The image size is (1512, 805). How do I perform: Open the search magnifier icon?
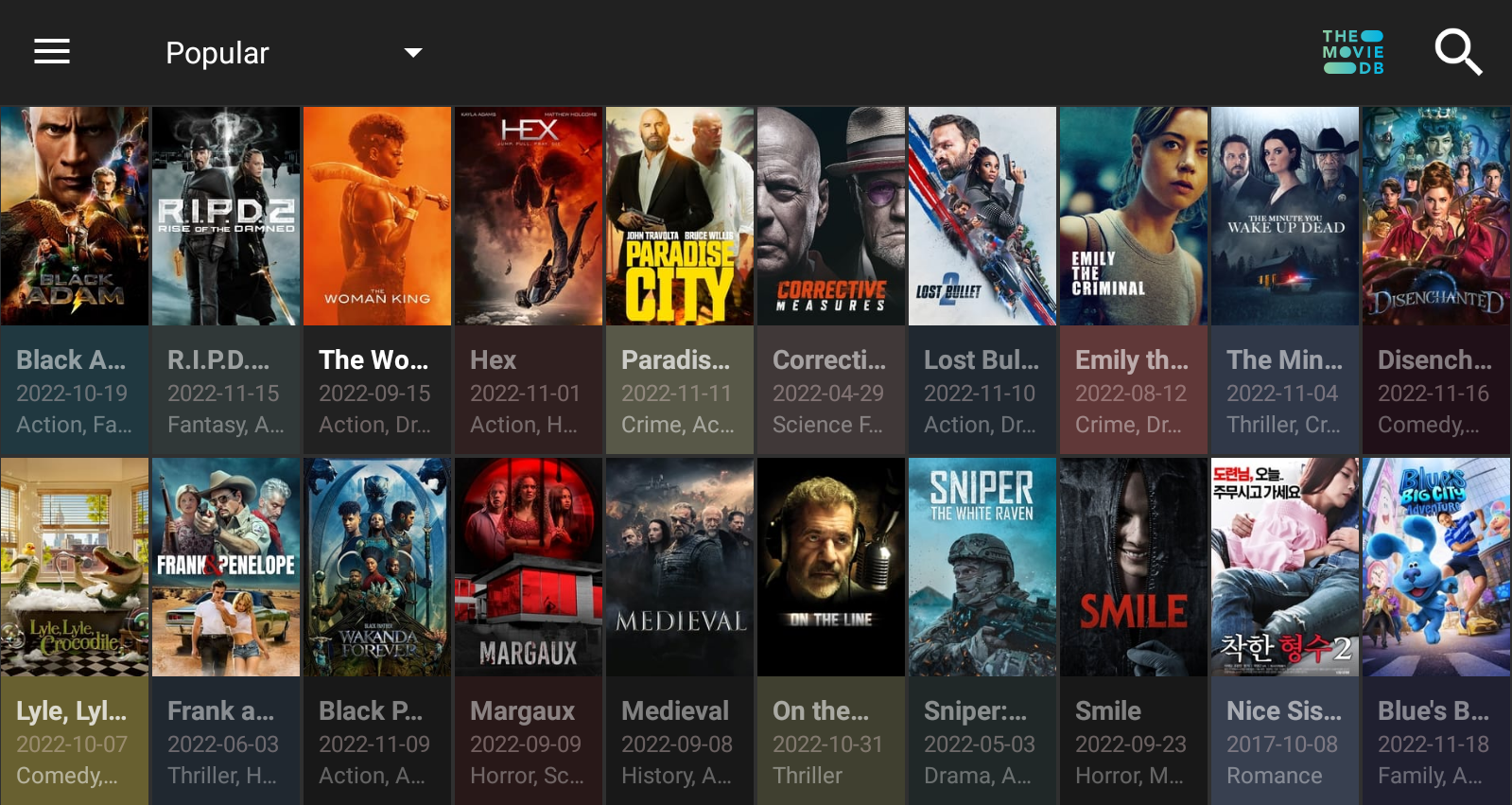pos(1458,52)
